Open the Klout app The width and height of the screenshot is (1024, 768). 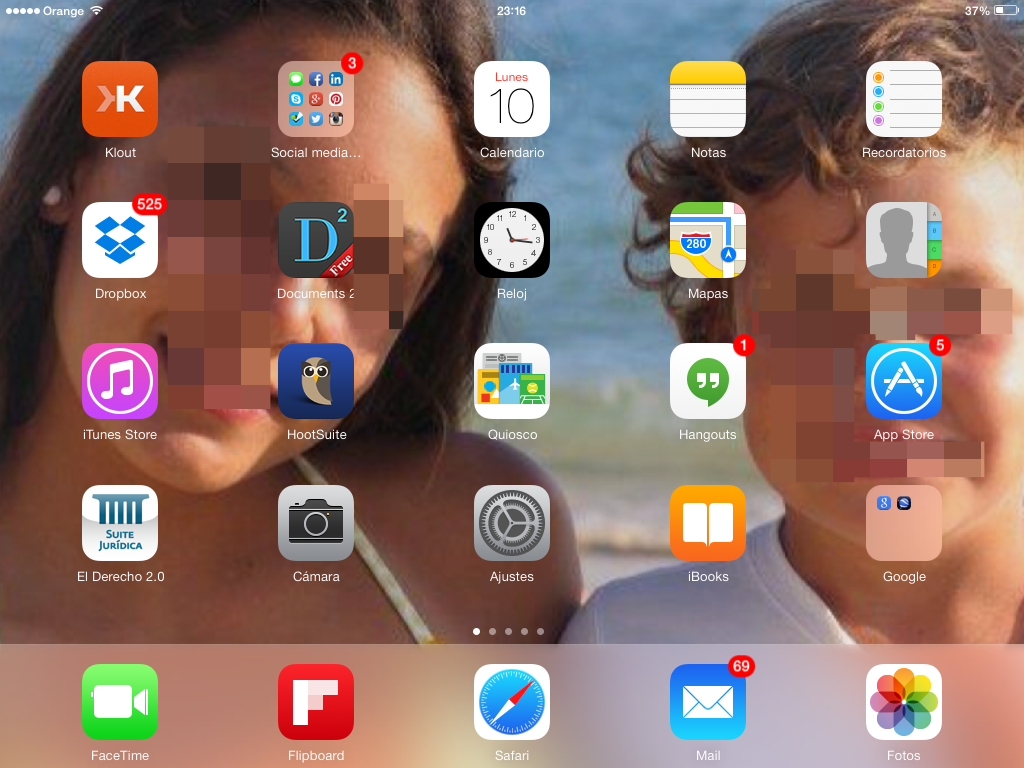point(120,99)
